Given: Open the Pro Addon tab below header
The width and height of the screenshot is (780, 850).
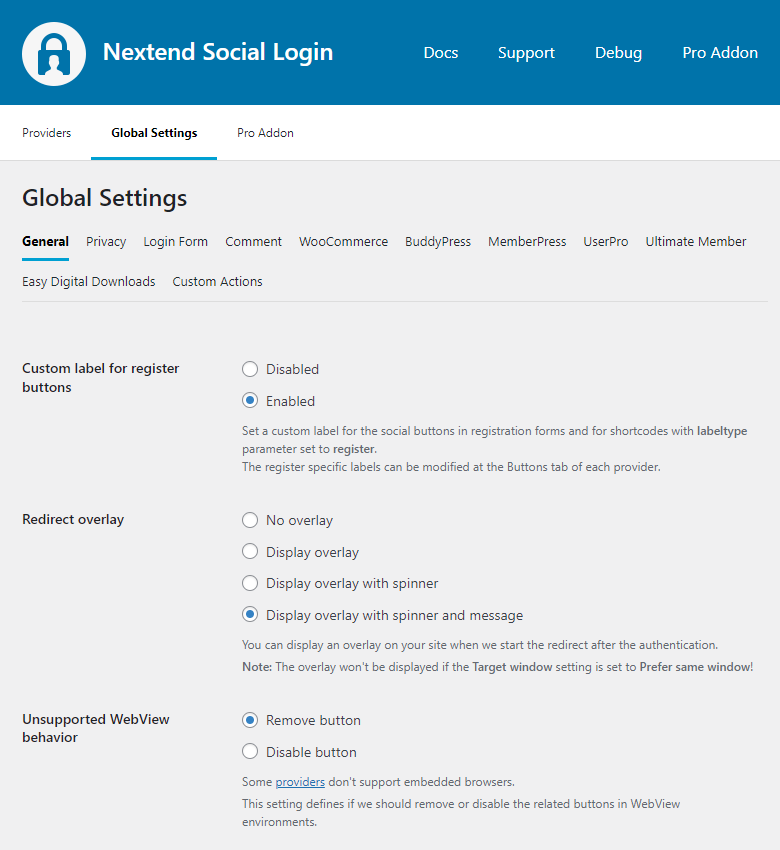Looking at the screenshot, I should tap(265, 133).
